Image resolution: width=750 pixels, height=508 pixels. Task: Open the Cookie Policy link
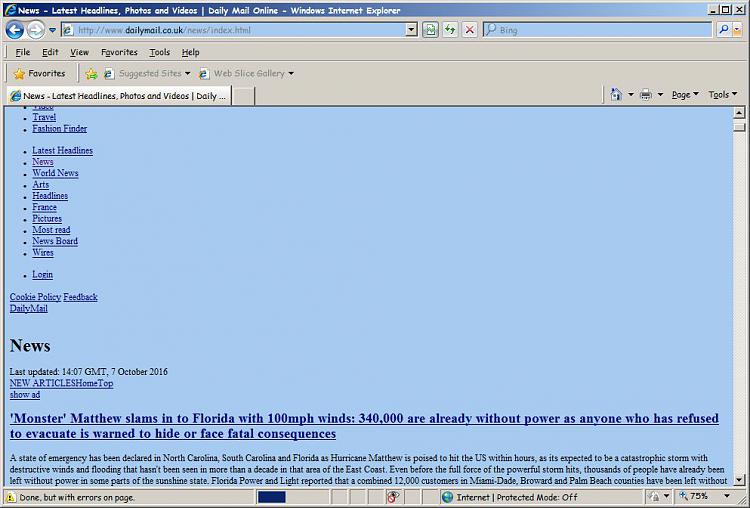[x=35, y=297]
